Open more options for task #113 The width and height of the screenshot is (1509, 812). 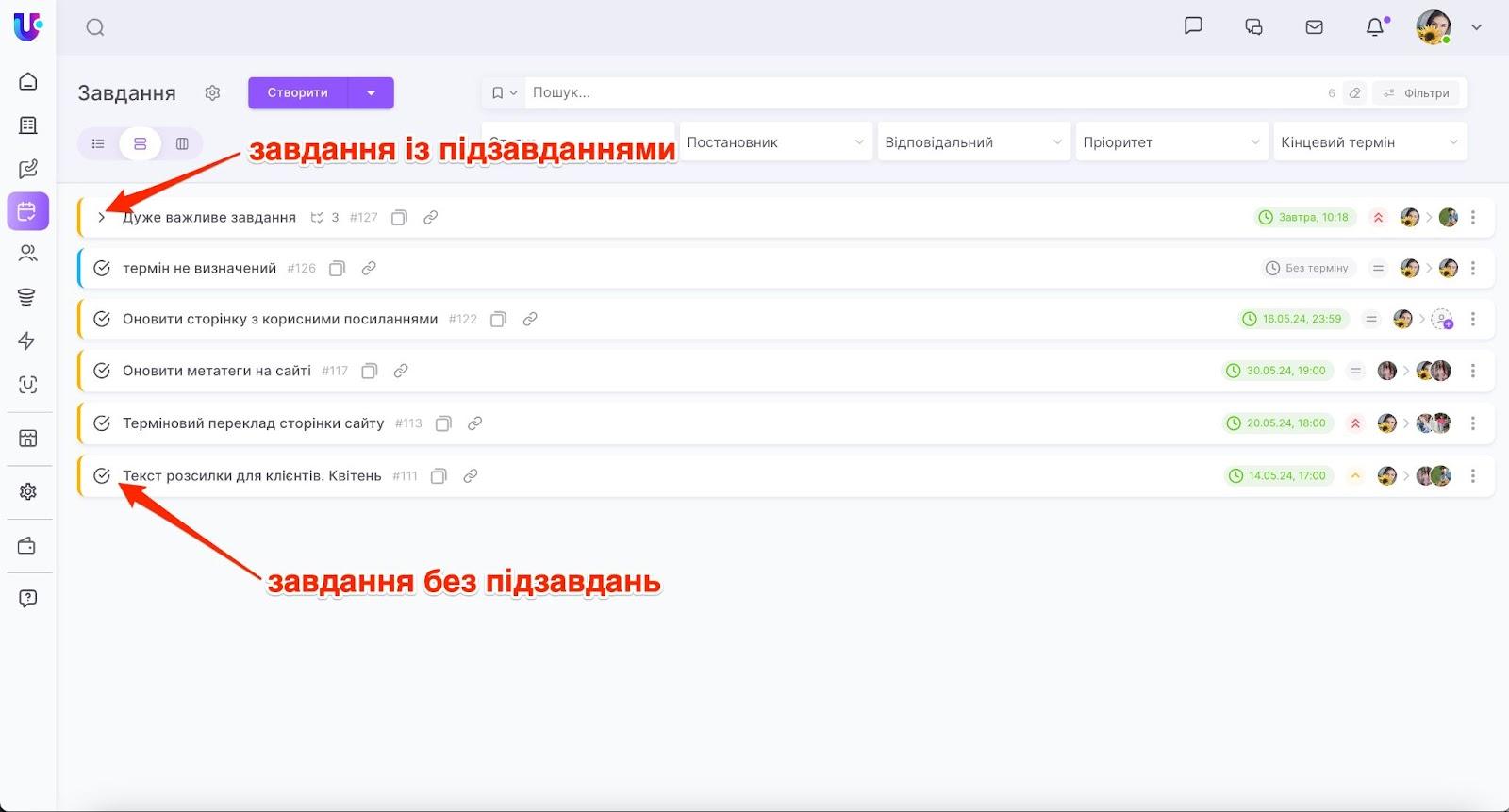pyautogui.click(x=1473, y=423)
